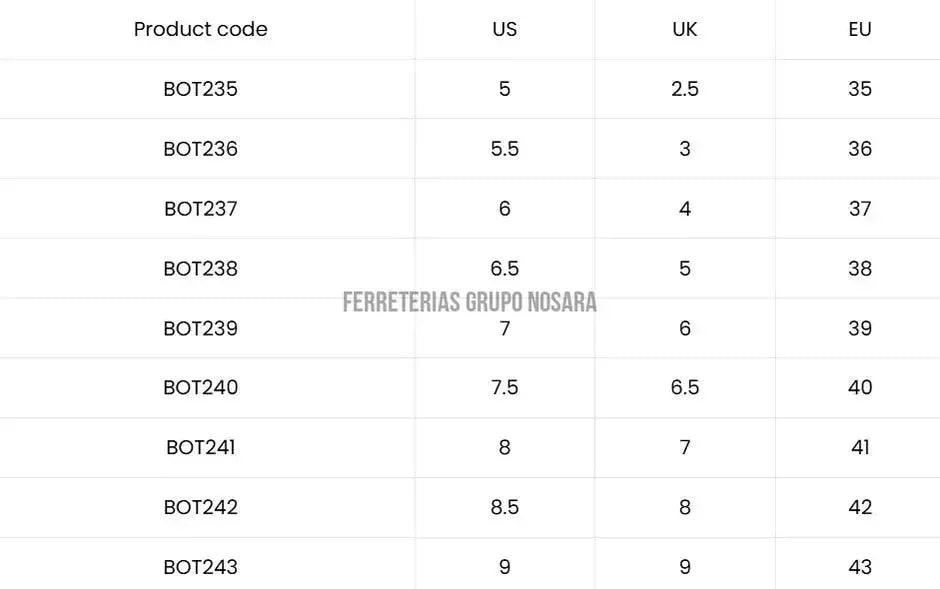This screenshot has width=940, height=589.
Task: Click product code BOT239
Action: tap(201, 328)
